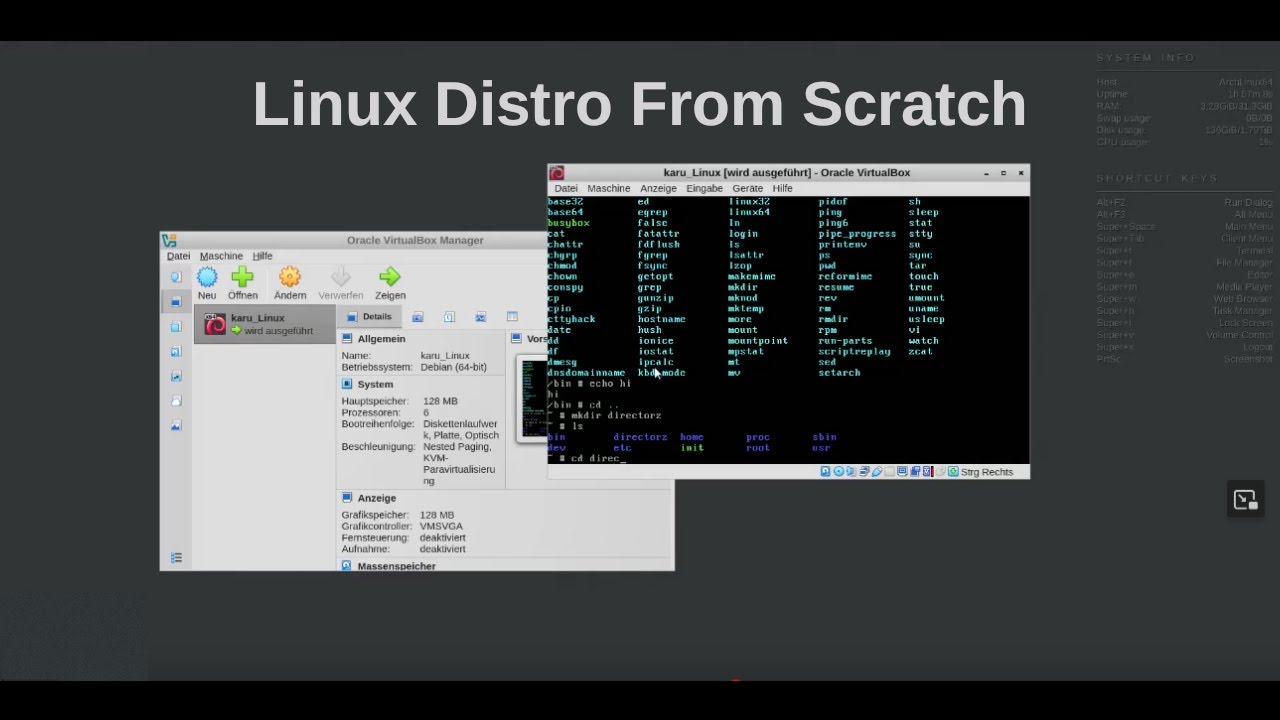
Task: Click the picture-in-picture icon on the right edge
Action: tap(1245, 499)
